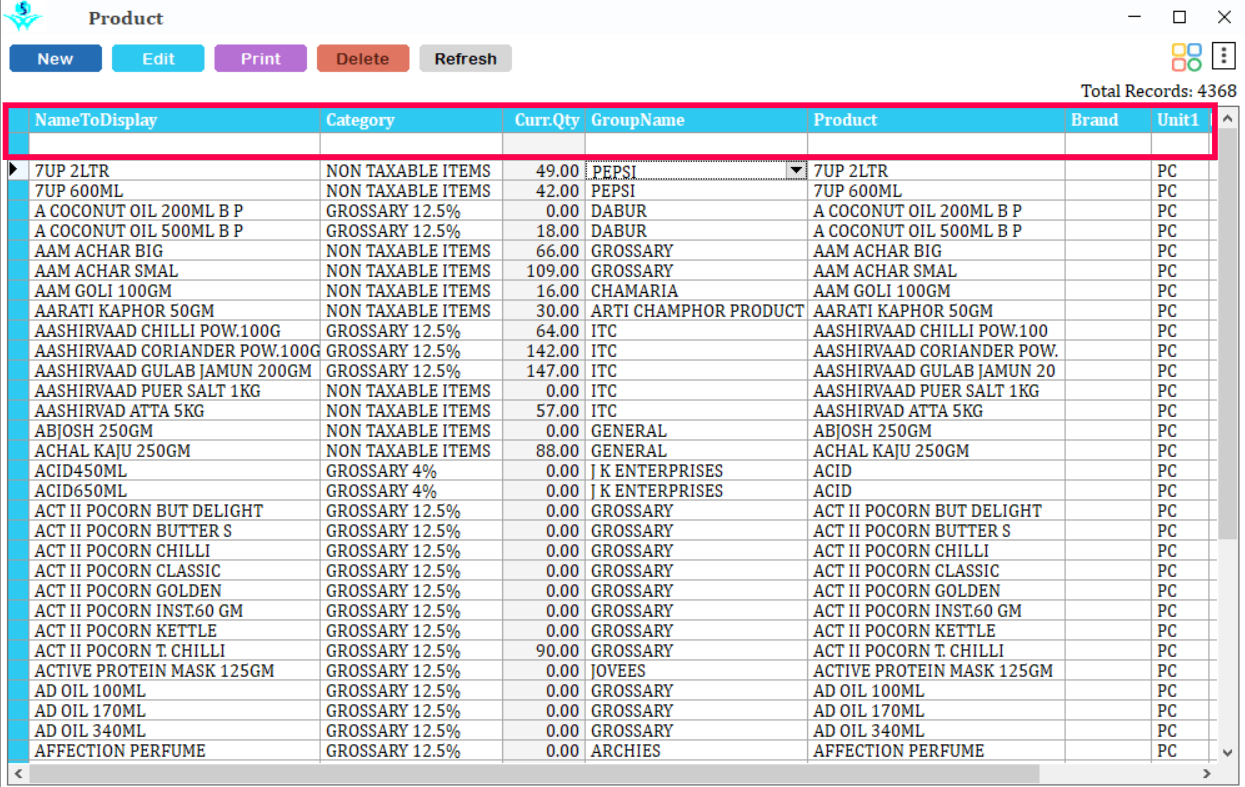Focus the Brand filter field
The image size is (1245, 787).
point(1108,144)
